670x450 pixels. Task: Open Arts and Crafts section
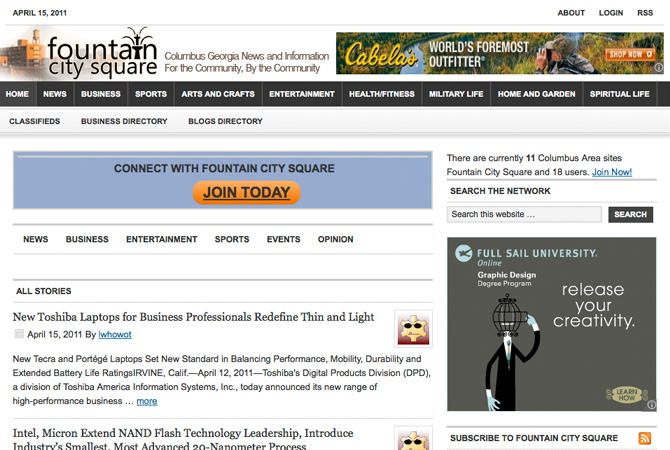(x=218, y=94)
